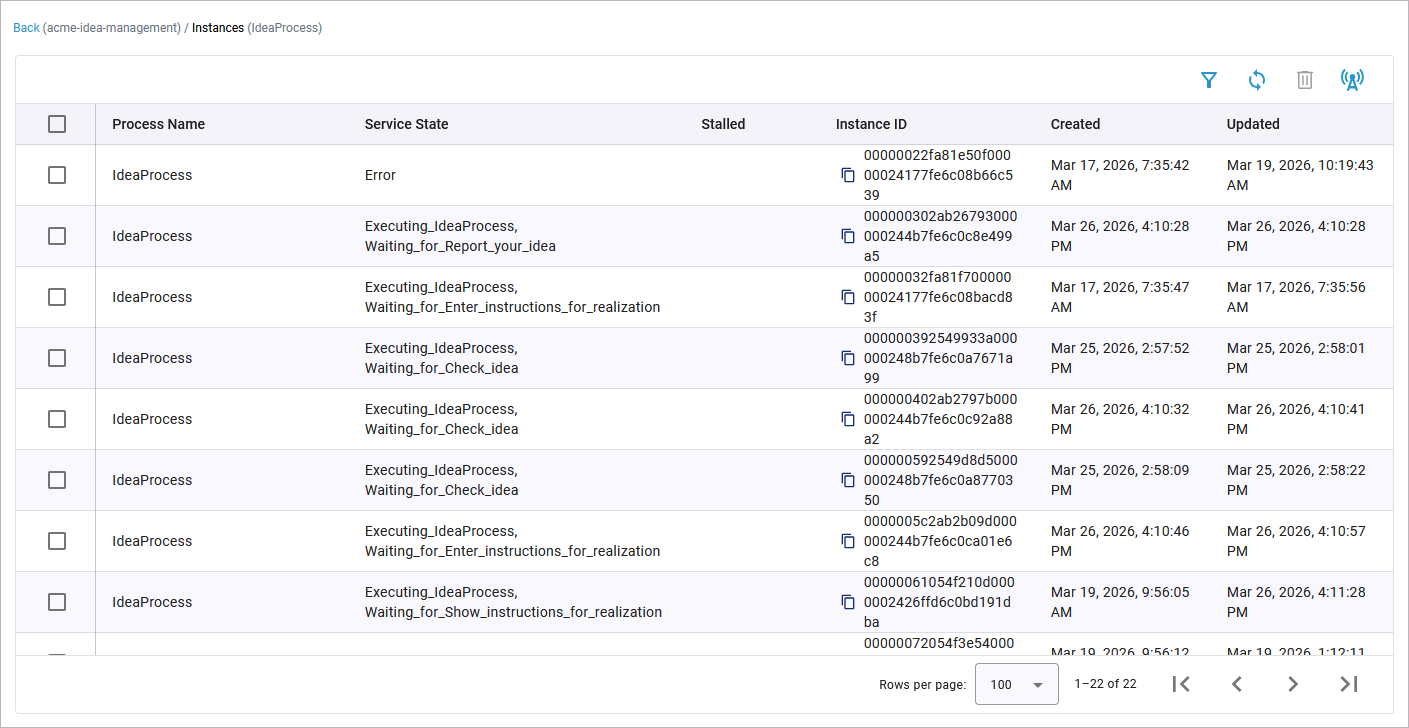The width and height of the screenshot is (1409, 728).
Task: Copy instance ID of the Error row
Action: (x=848, y=175)
